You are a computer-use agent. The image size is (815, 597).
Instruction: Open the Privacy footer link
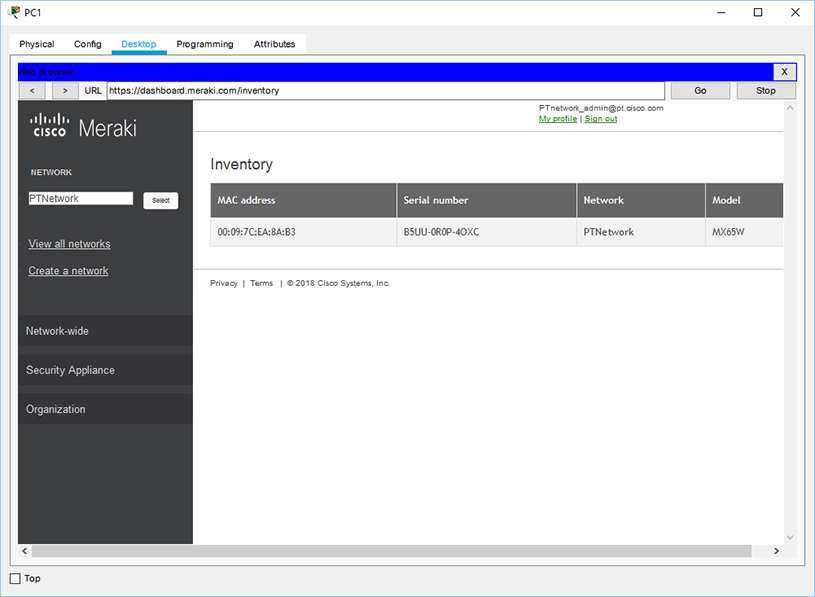224,283
